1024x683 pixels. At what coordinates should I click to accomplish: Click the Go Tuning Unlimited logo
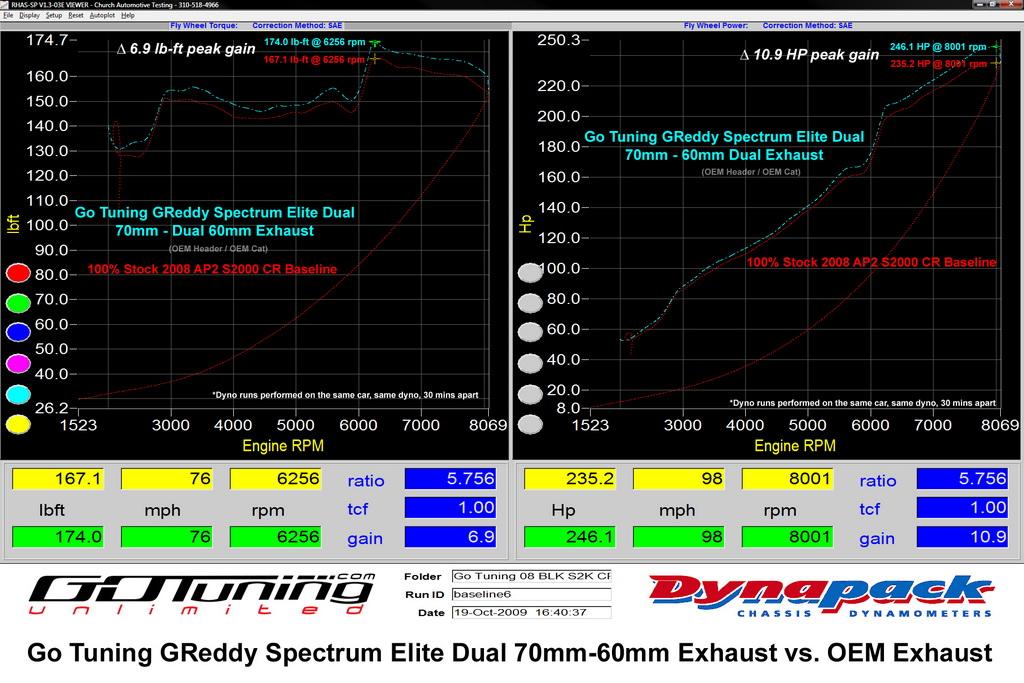[x=200, y=594]
